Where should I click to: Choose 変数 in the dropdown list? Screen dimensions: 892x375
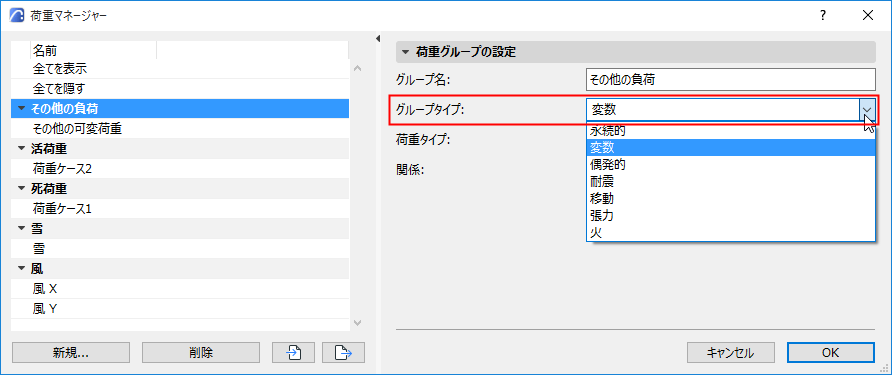pos(730,148)
